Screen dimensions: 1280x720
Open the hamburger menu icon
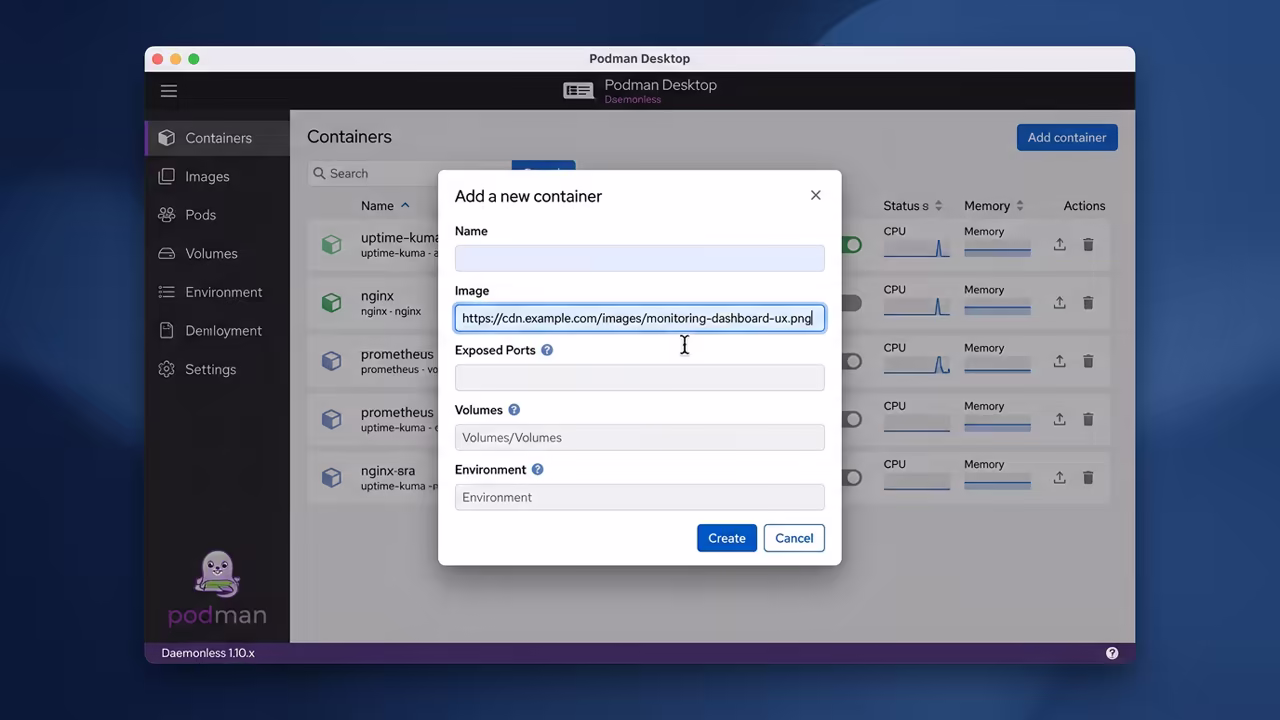pyautogui.click(x=169, y=91)
